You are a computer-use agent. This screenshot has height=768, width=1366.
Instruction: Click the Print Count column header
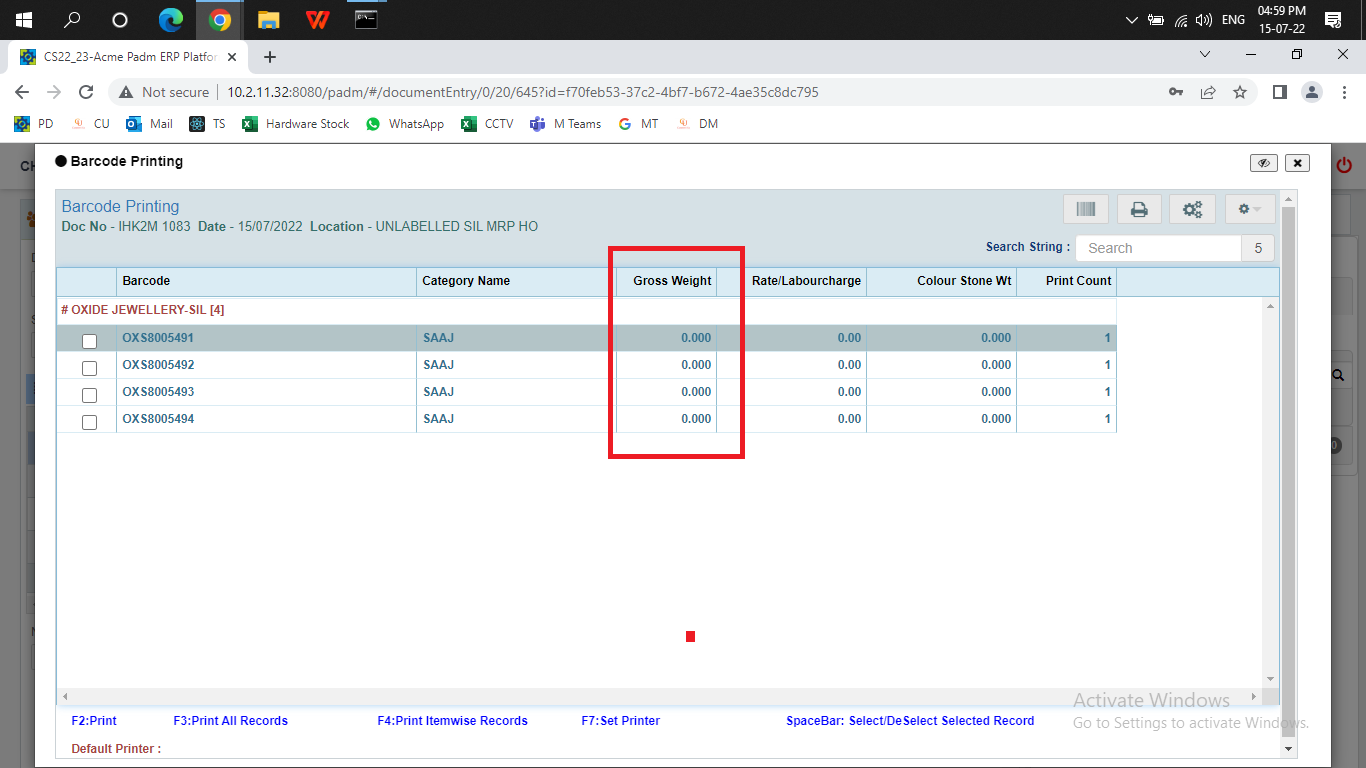(x=1067, y=281)
